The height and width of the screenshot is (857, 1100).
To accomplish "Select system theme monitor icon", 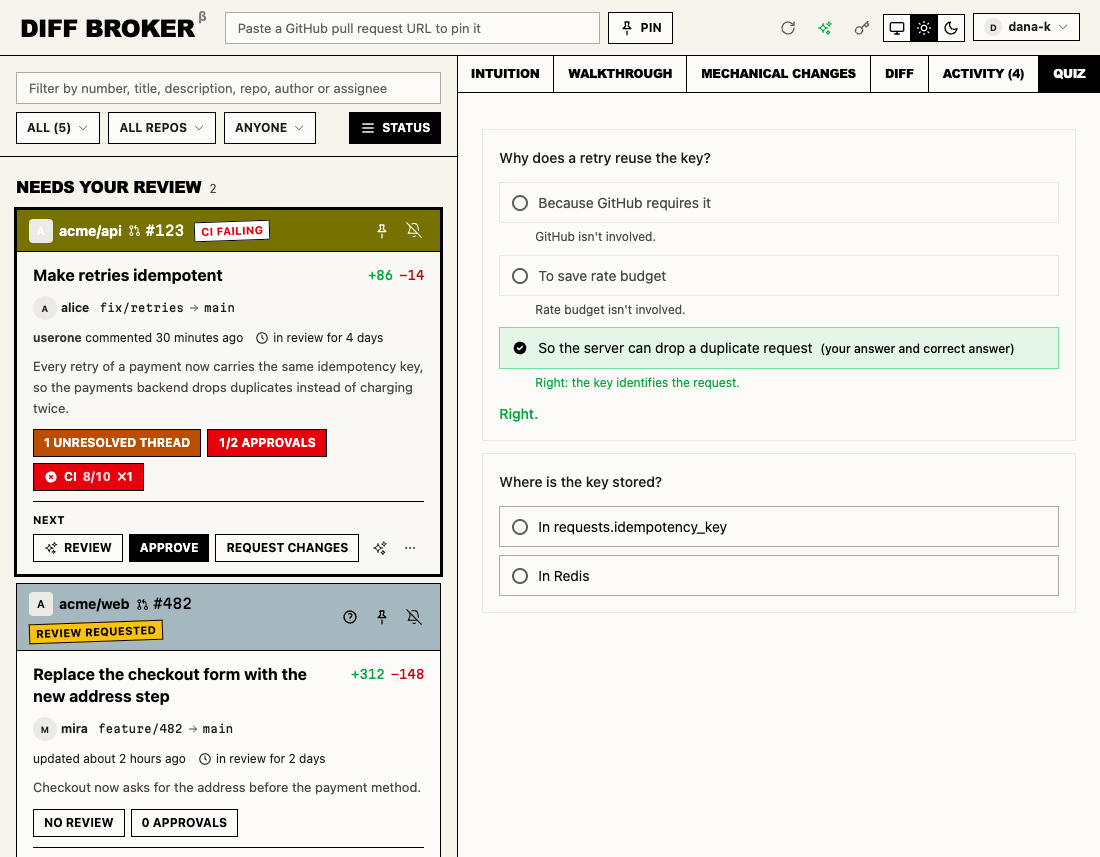I will pyautogui.click(x=897, y=28).
